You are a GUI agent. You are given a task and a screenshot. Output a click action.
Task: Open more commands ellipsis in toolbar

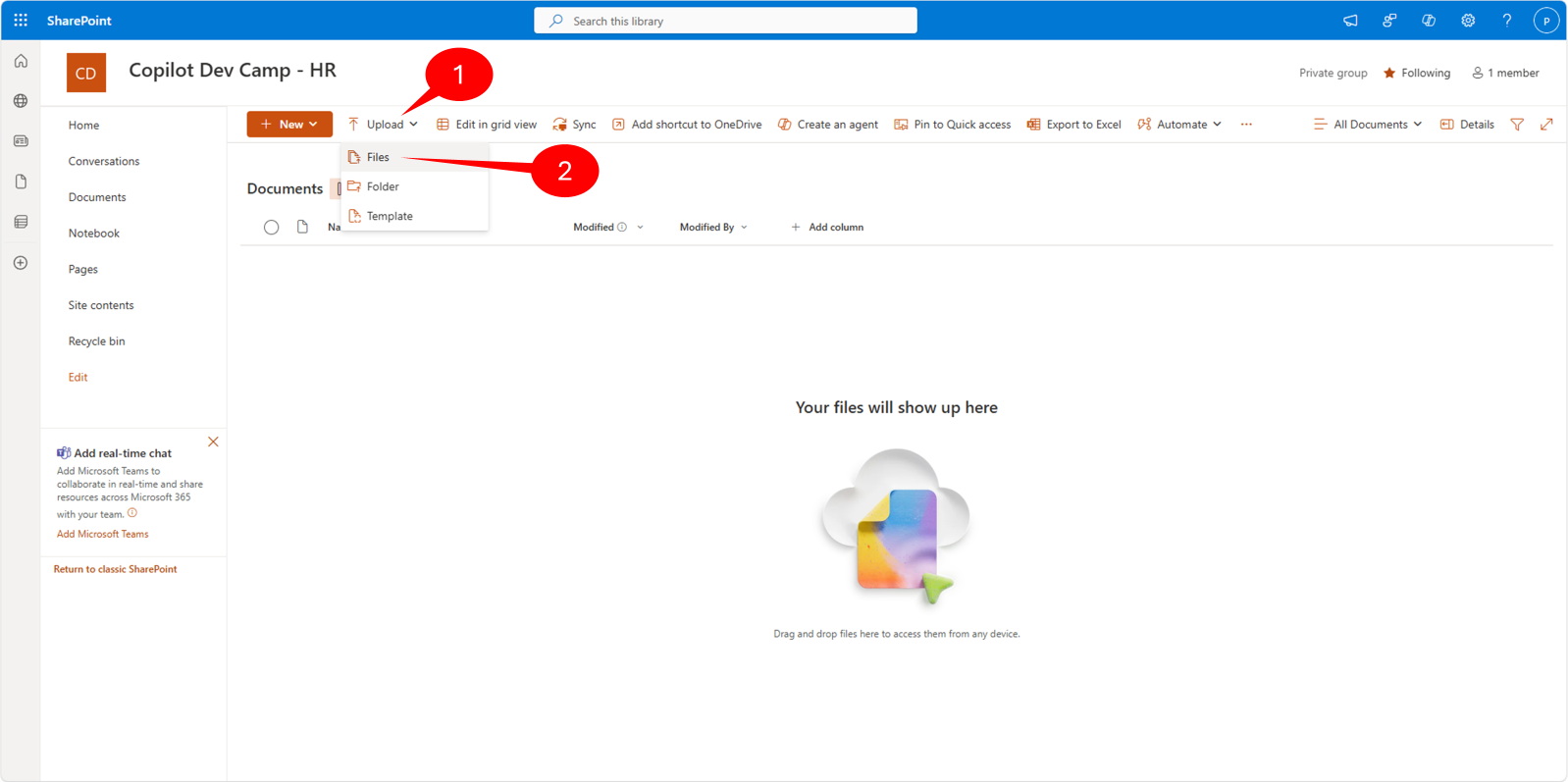click(1246, 125)
